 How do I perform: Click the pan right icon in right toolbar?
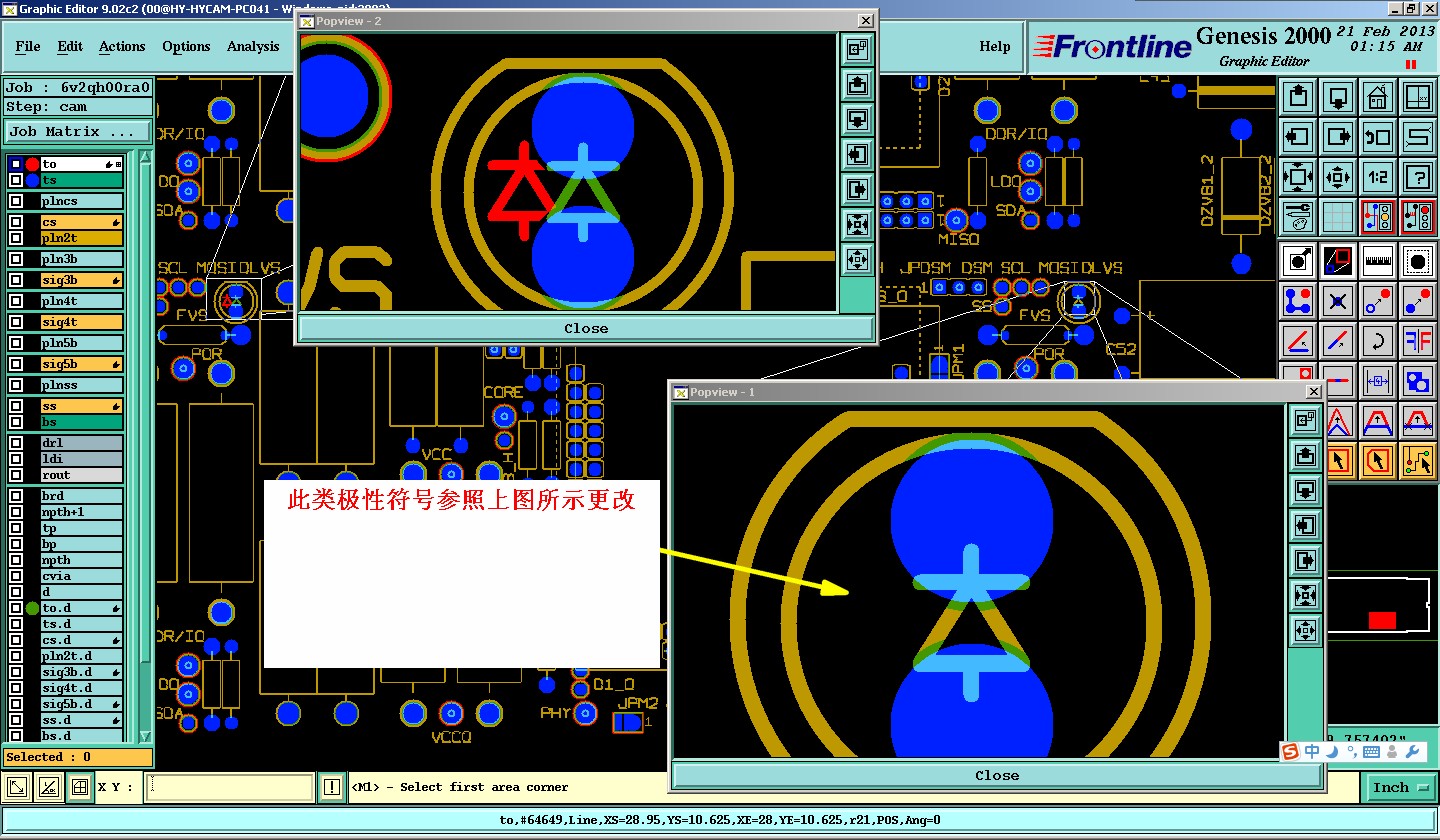[1338, 137]
